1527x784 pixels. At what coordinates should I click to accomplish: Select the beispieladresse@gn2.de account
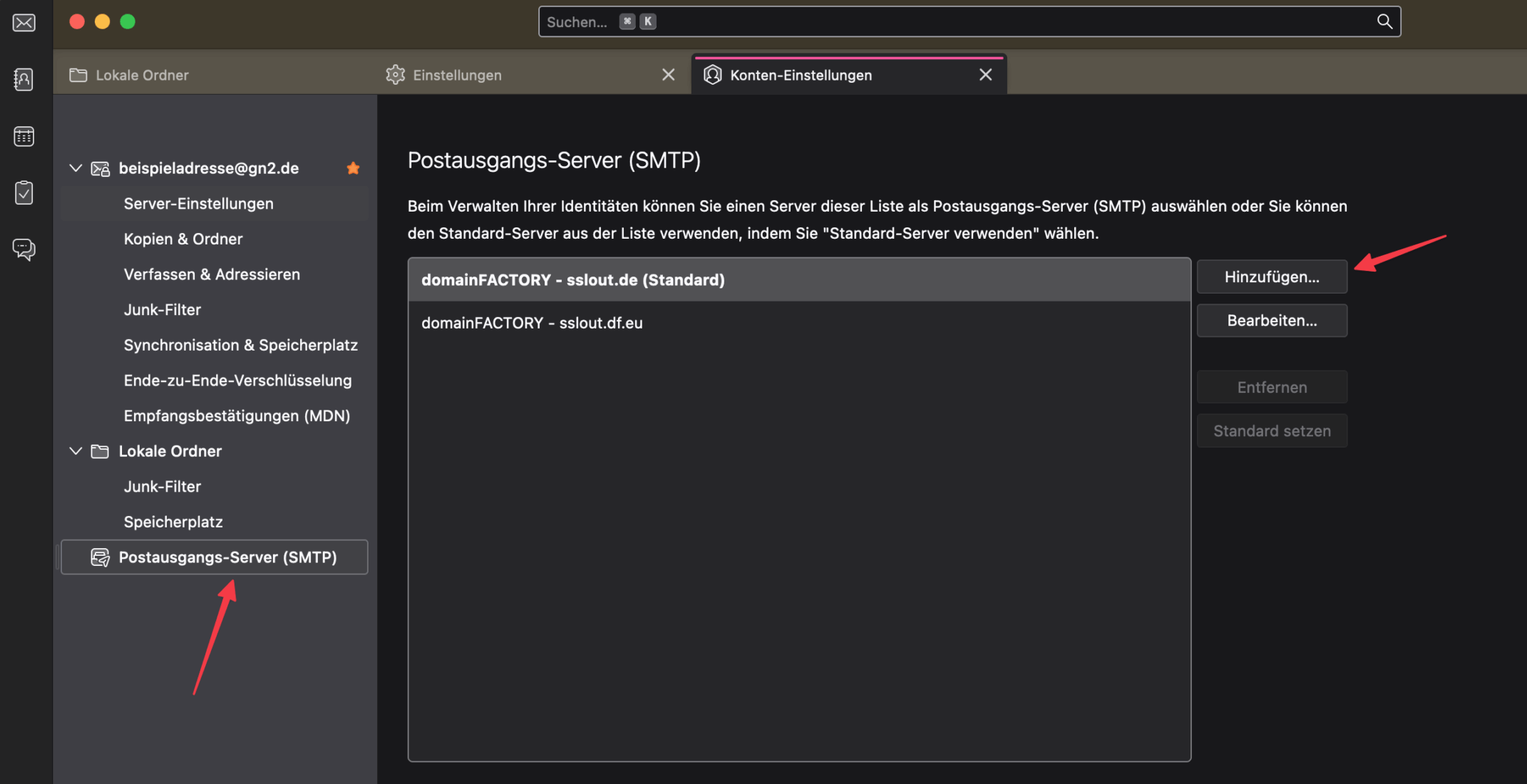click(x=215, y=168)
